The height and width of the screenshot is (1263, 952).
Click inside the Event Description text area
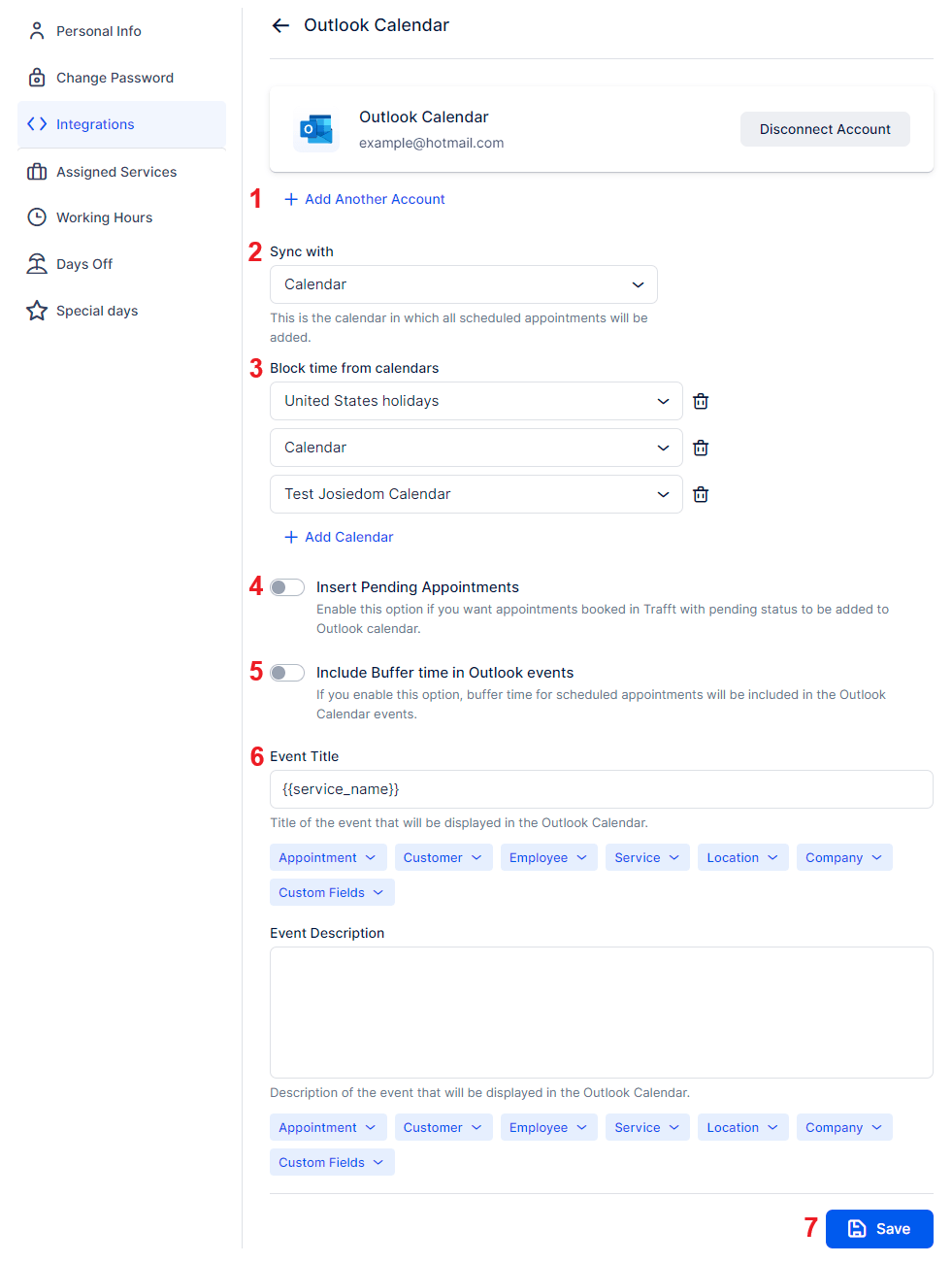[x=600, y=1012]
